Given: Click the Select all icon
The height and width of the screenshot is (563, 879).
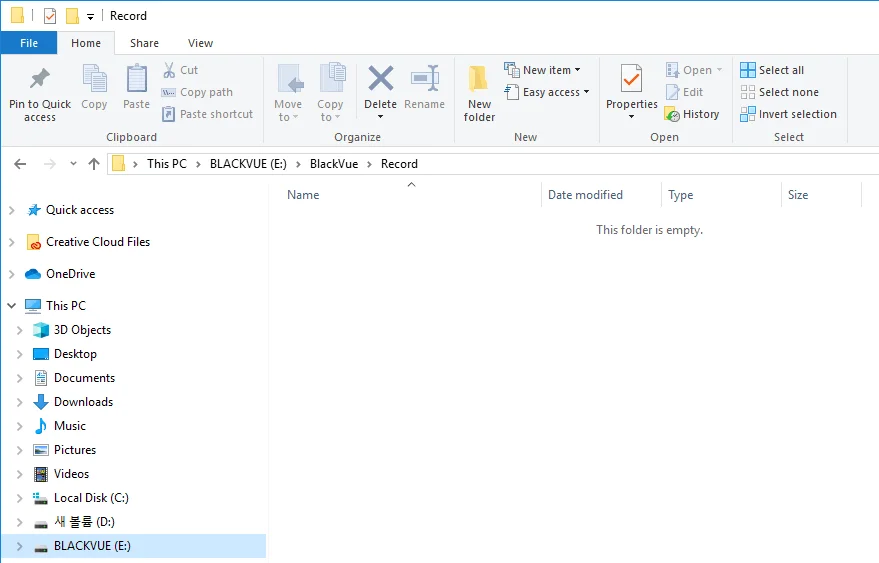Looking at the screenshot, I should pyautogui.click(x=748, y=70).
